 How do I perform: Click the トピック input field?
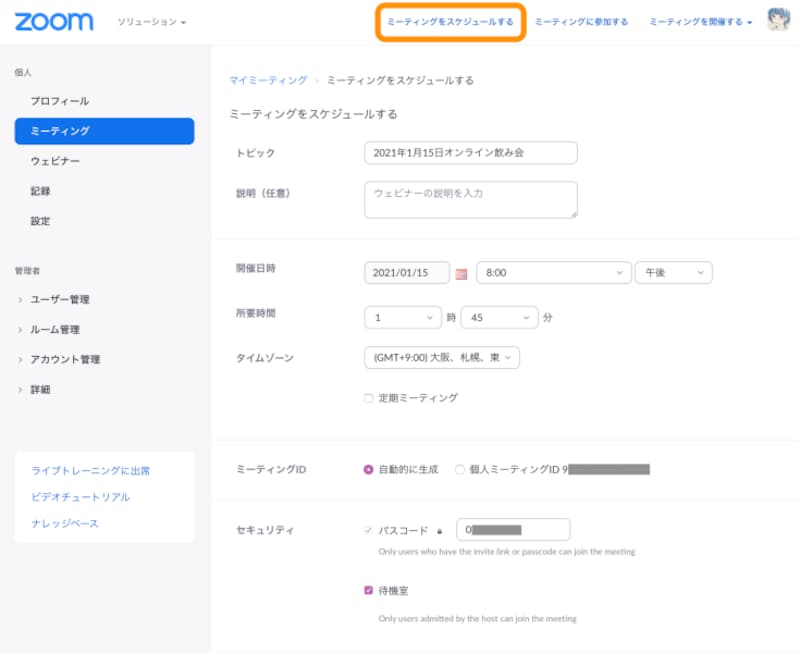click(470, 152)
